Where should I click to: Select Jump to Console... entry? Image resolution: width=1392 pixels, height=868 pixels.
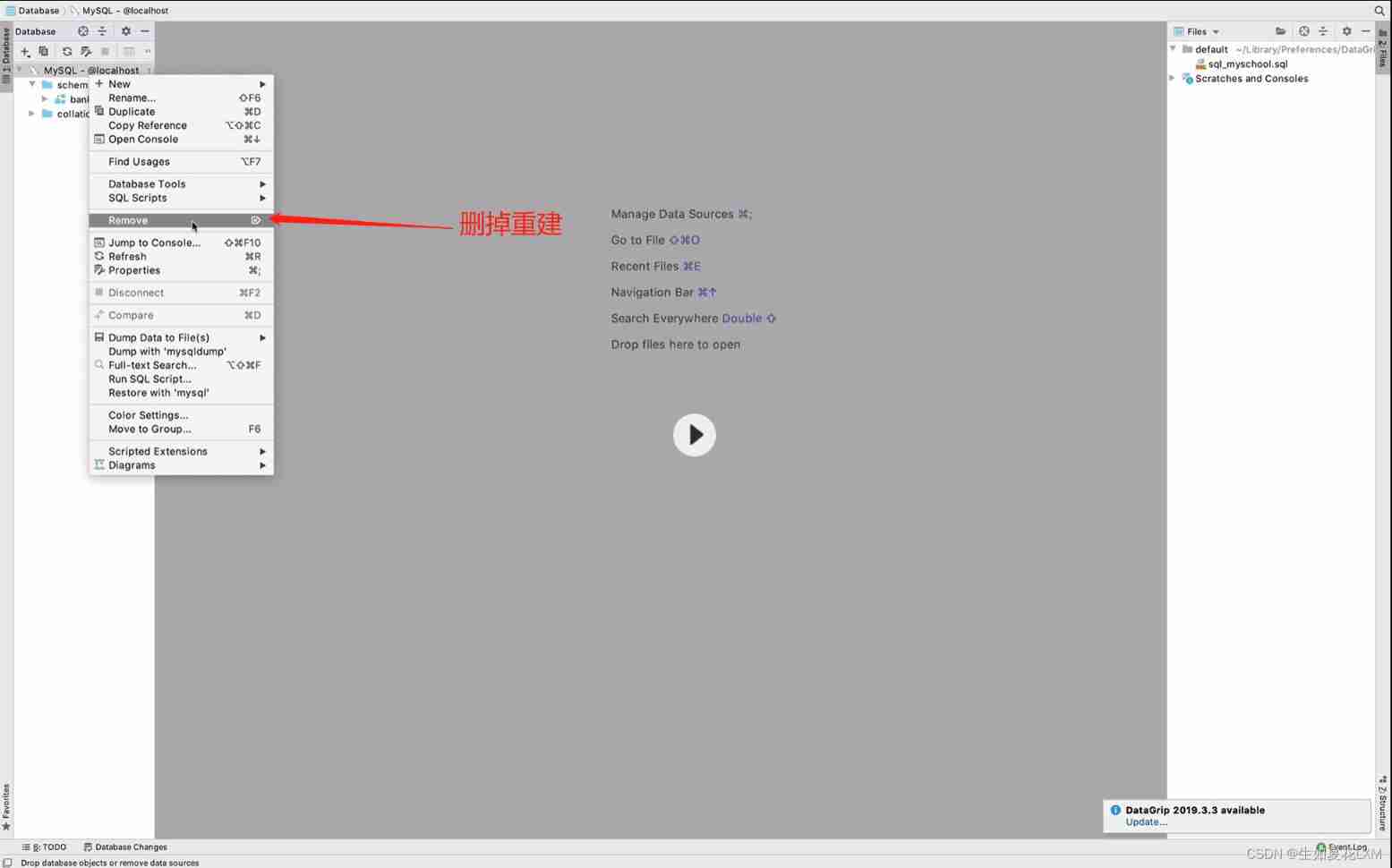181,243
